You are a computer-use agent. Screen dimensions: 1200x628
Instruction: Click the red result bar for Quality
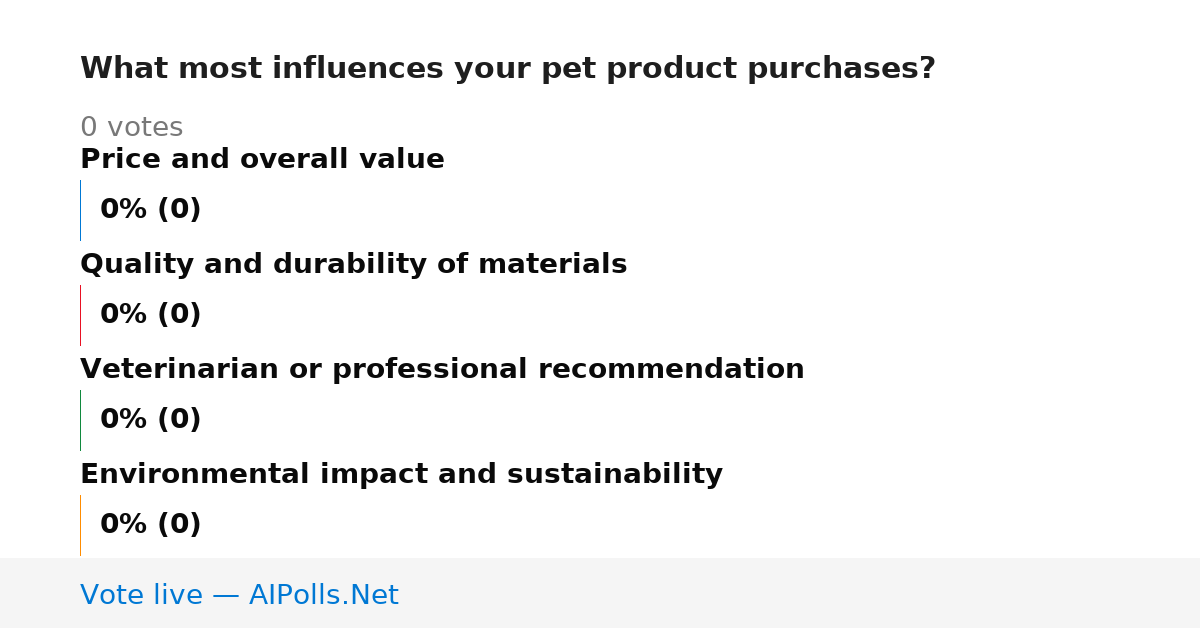pos(80,315)
